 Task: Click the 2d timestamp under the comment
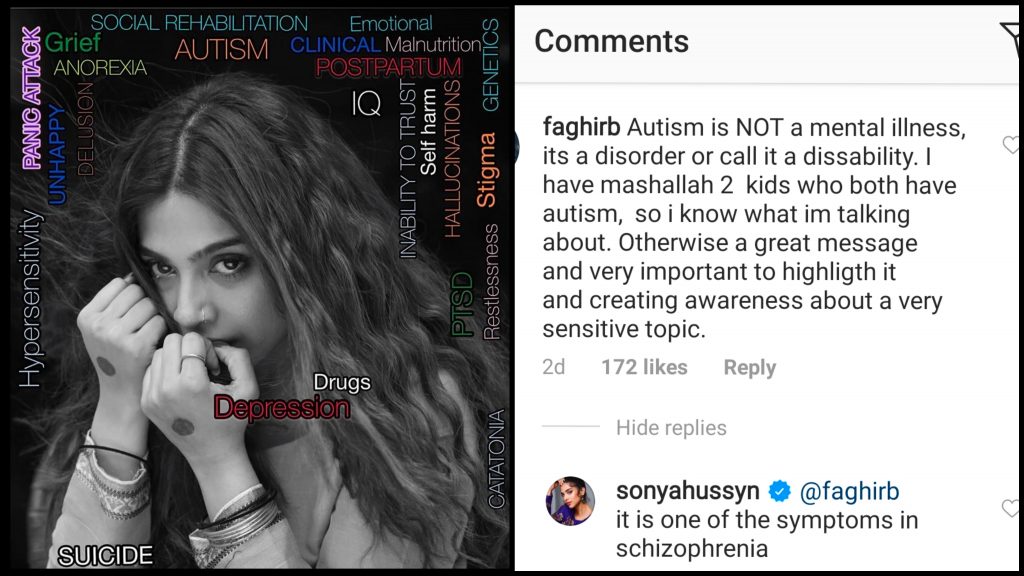(x=553, y=368)
